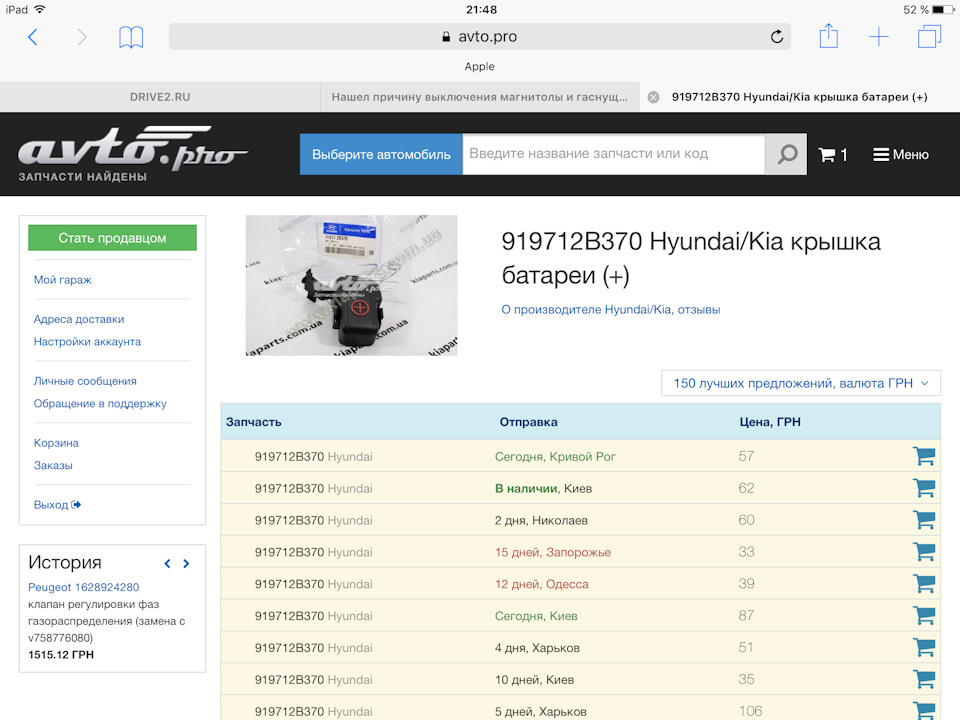
Task: Add a new Safari tab
Action: click(x=879, y=37)
